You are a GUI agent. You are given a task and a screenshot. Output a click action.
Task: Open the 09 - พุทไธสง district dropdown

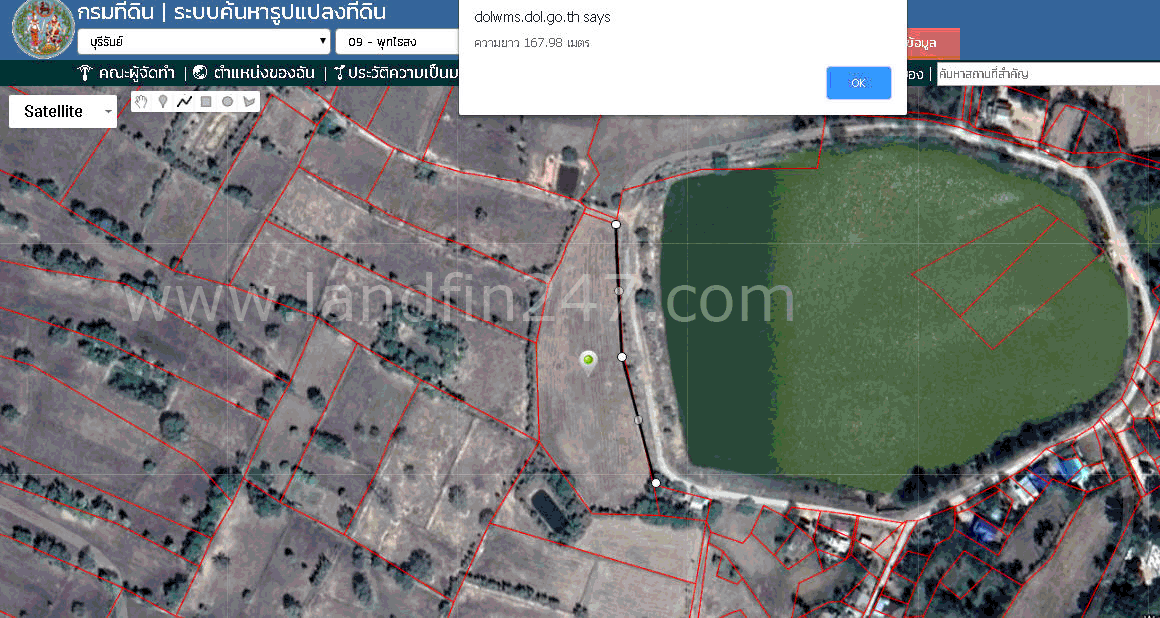click(398, 42)
